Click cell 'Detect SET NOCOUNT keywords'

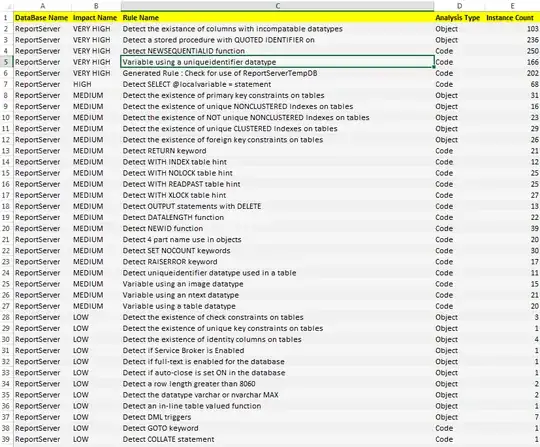pos(277,250)
